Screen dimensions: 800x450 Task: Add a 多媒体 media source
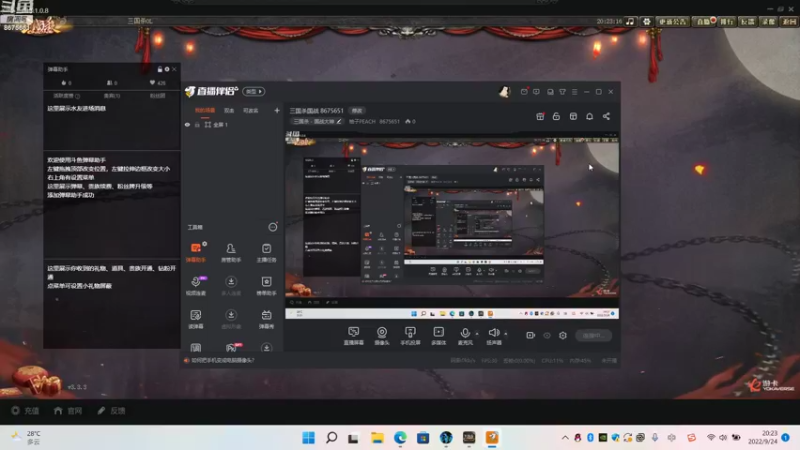tap(438, 336)
